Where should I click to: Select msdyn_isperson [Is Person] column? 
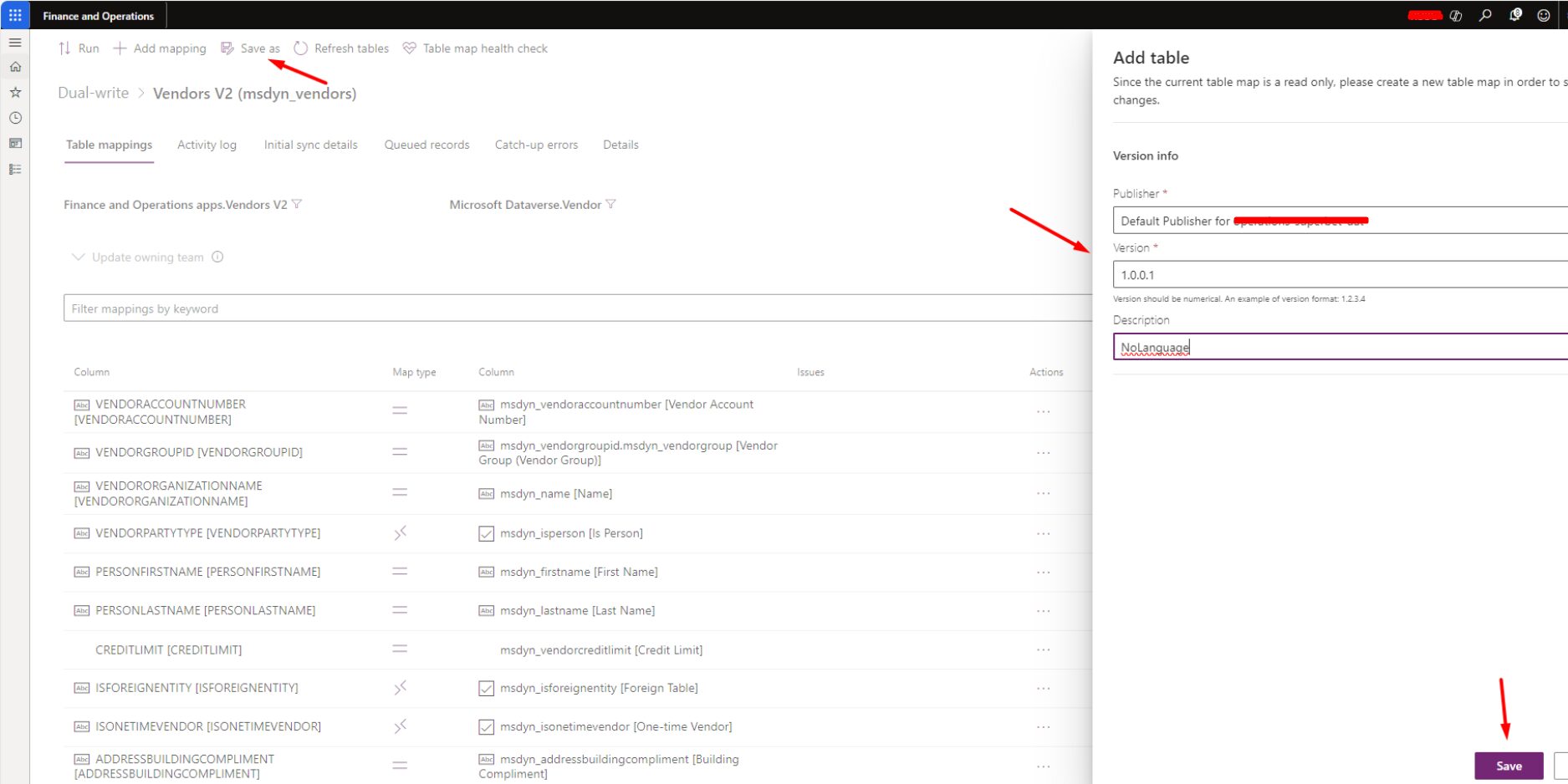(571, 533)
